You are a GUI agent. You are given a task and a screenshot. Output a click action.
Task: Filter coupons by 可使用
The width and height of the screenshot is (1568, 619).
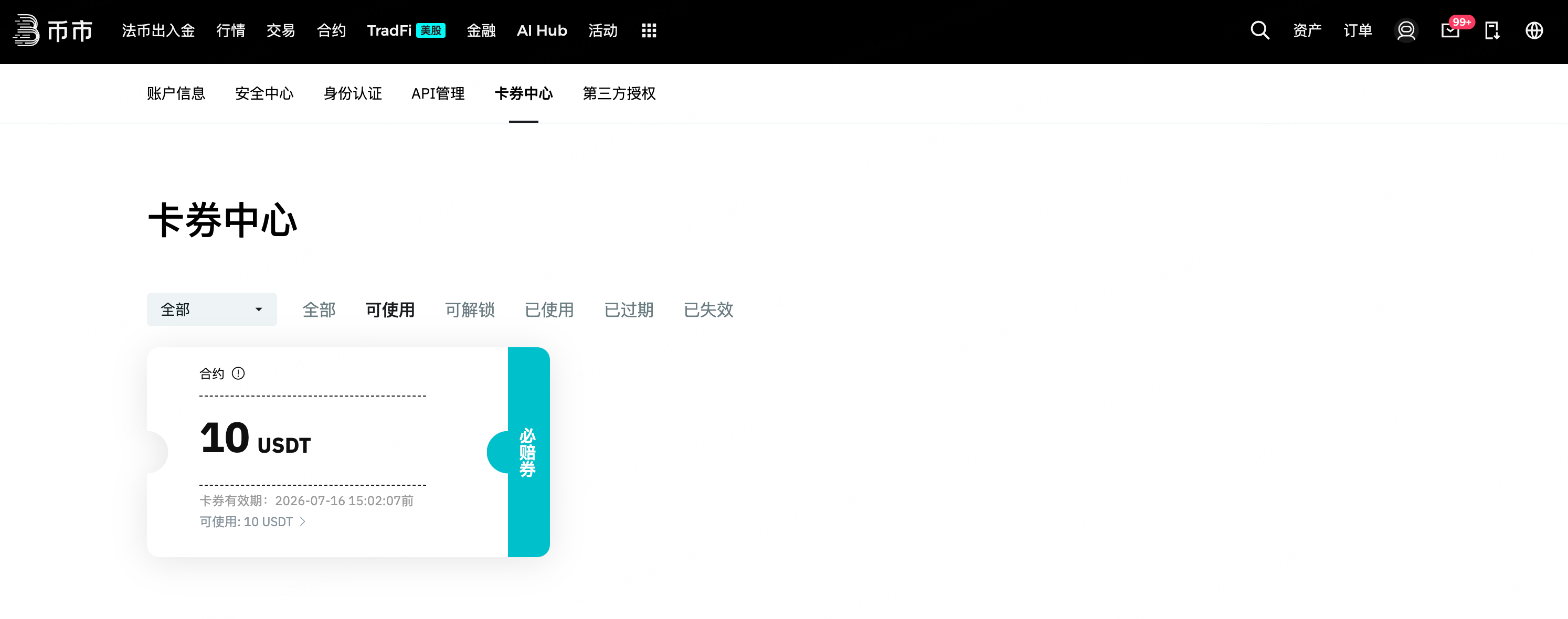[390, 310]
